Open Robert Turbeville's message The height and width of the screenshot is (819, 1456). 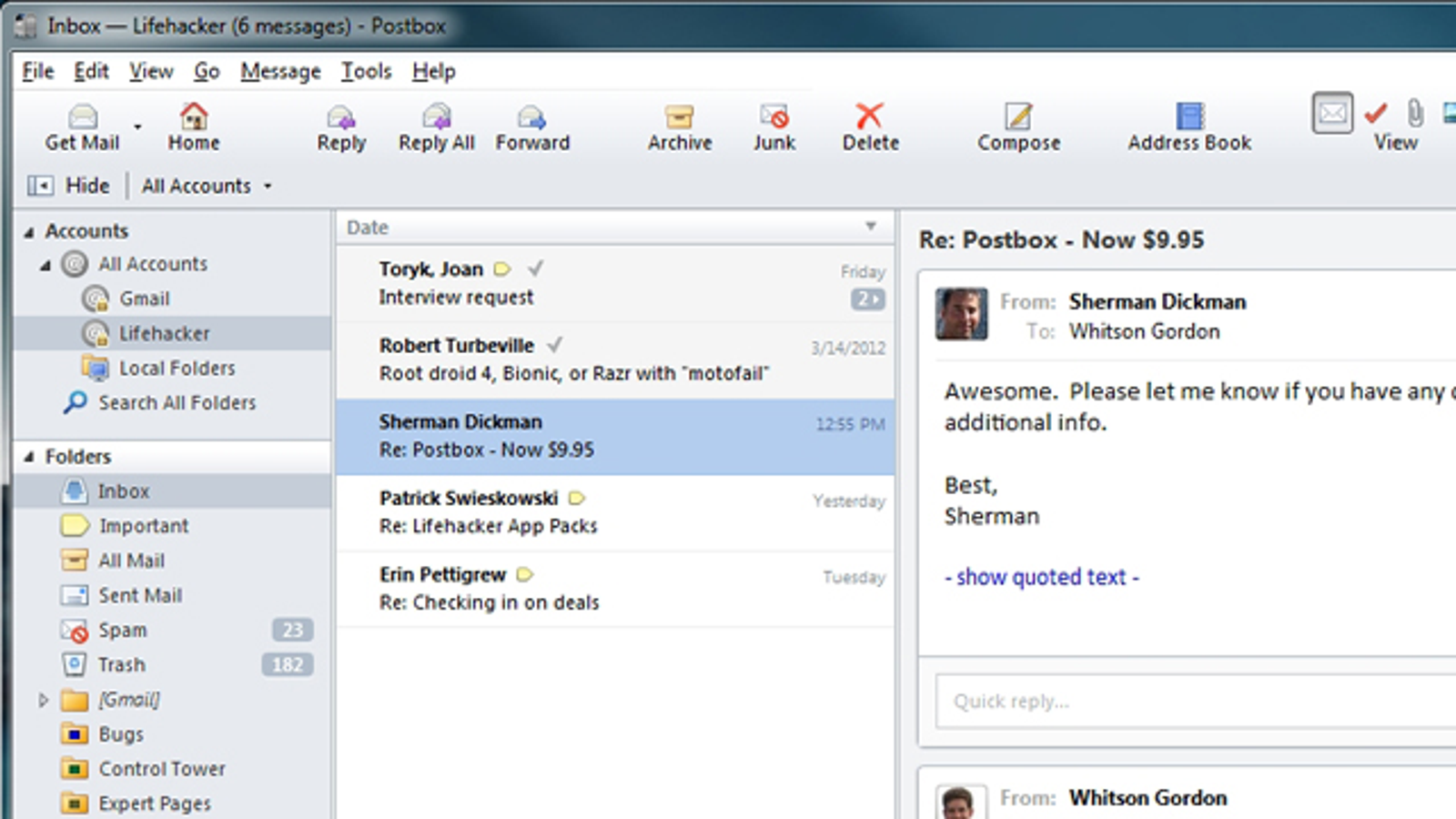[615, 360]
